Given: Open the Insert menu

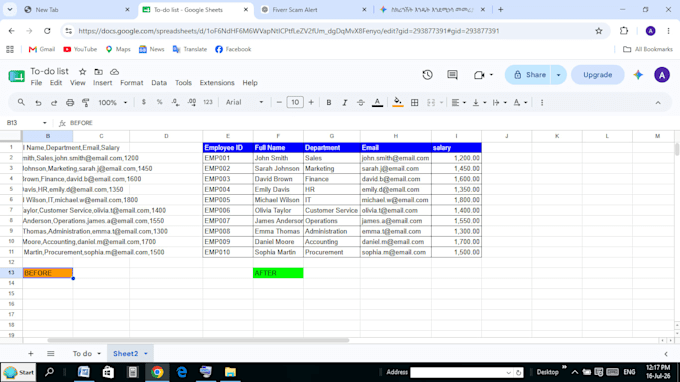Looking at the screenshot, I should [102, 83].
